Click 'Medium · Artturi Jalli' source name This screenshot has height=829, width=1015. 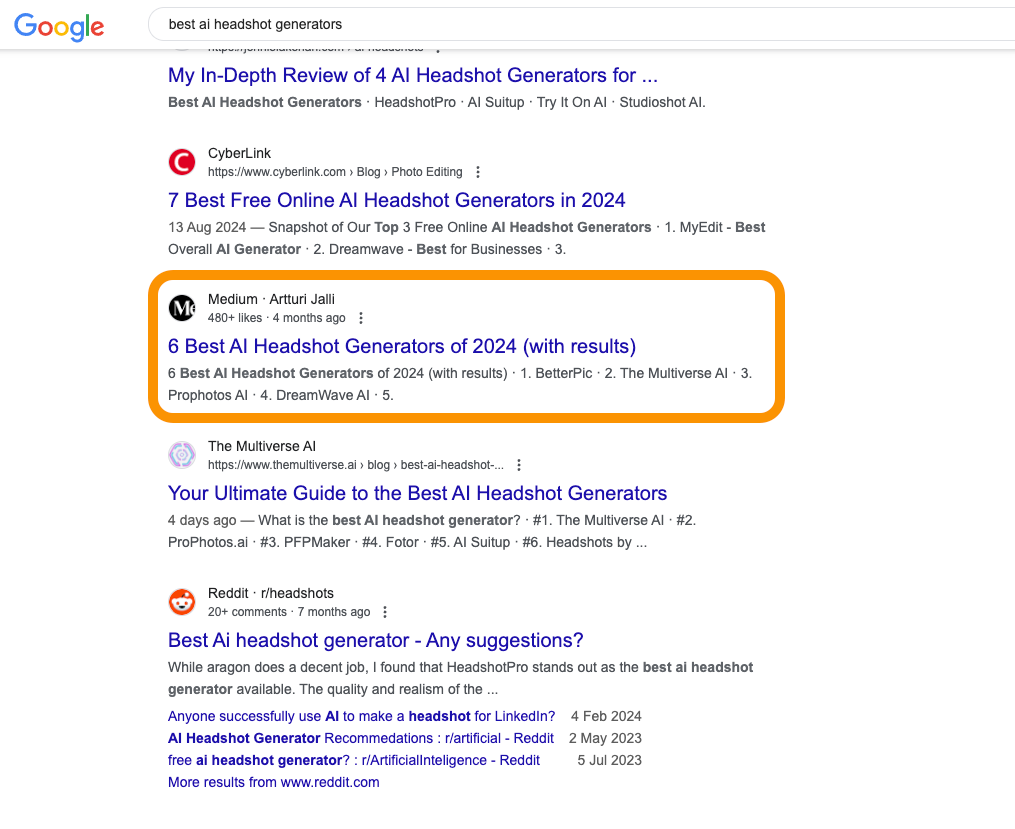point(271,299)
